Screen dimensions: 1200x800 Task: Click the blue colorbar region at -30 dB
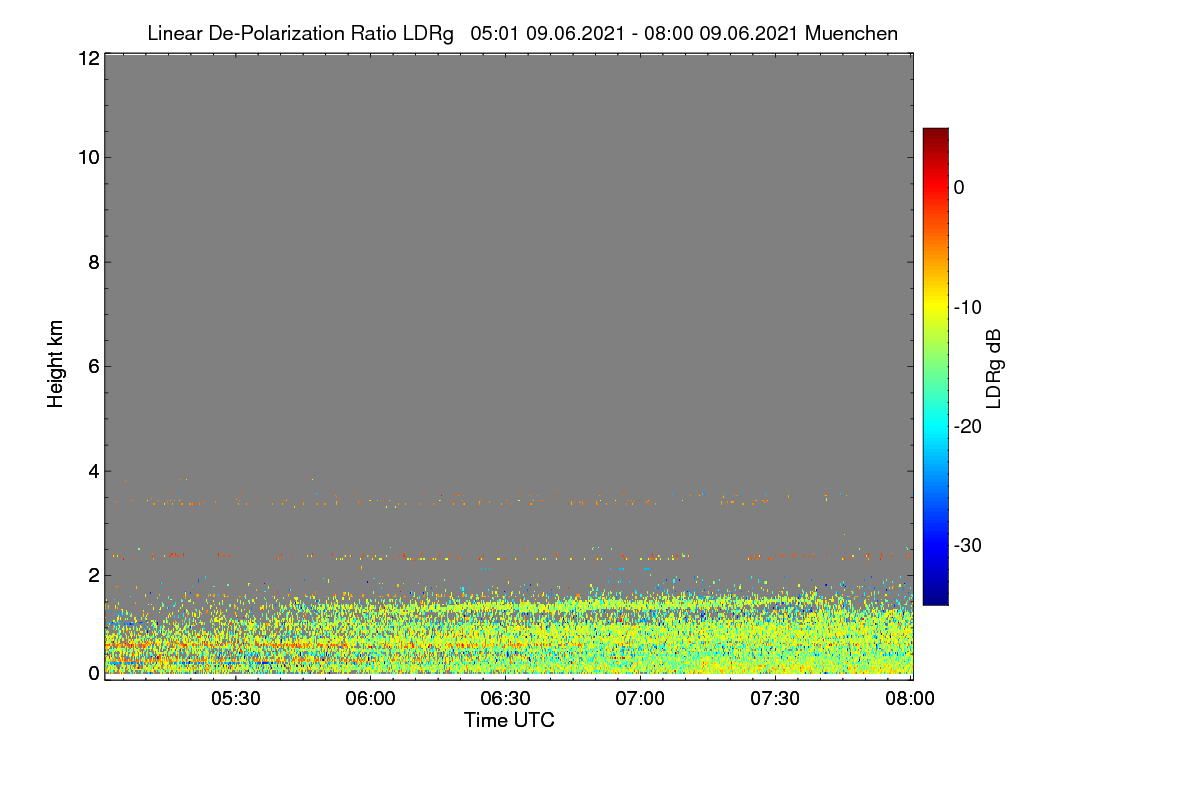(x=935, y=545)
